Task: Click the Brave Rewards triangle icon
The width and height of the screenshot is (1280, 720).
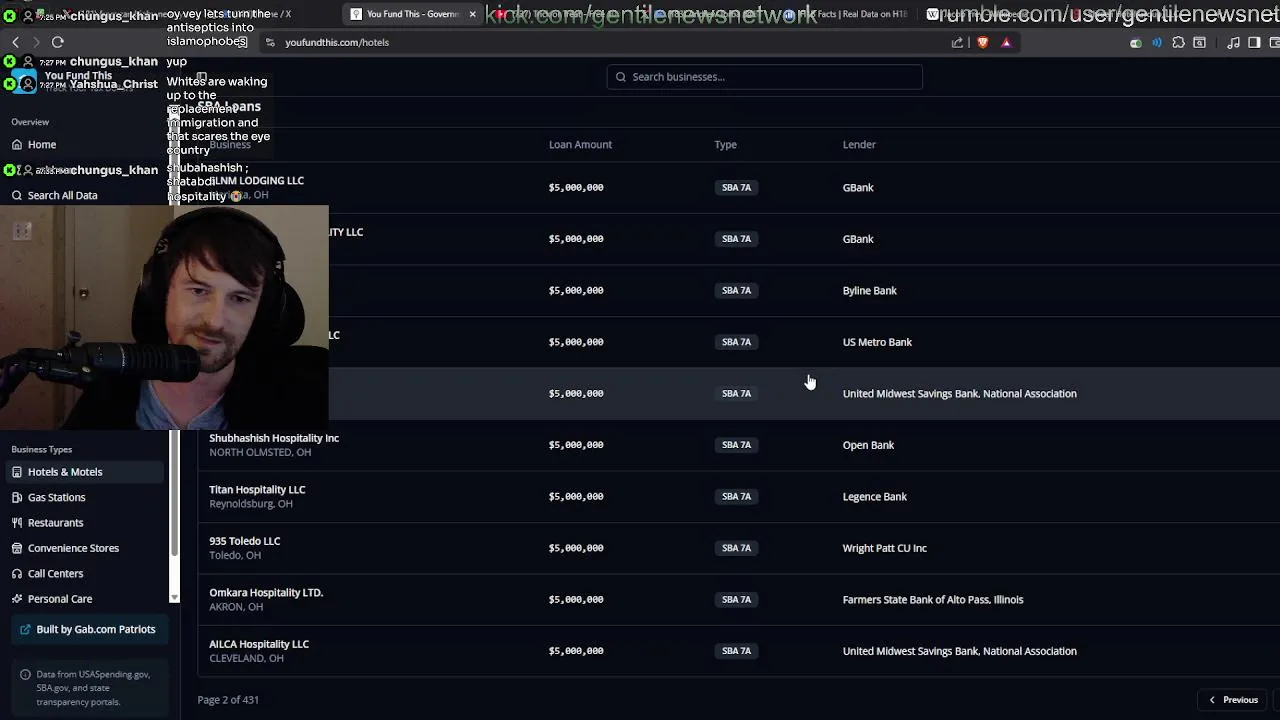Action: click(1006, 42)
